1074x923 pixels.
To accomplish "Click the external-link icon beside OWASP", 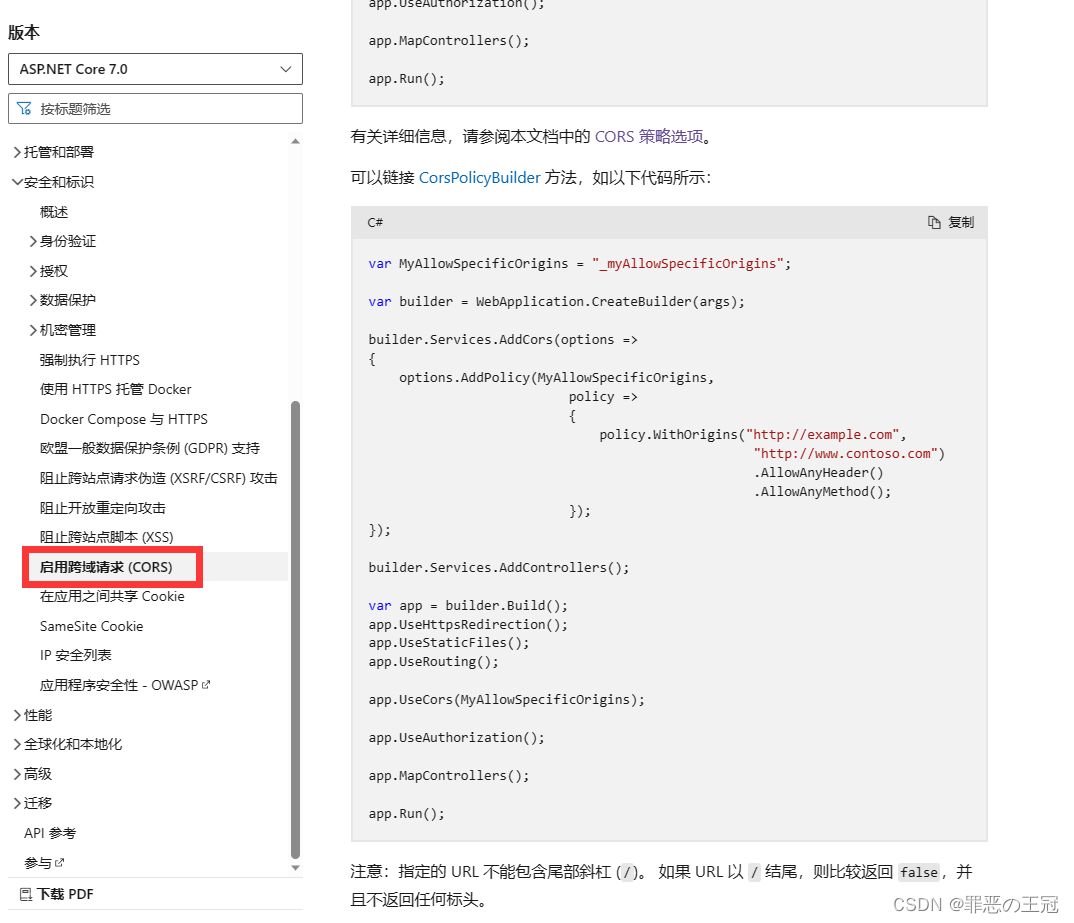I will 206,685.
